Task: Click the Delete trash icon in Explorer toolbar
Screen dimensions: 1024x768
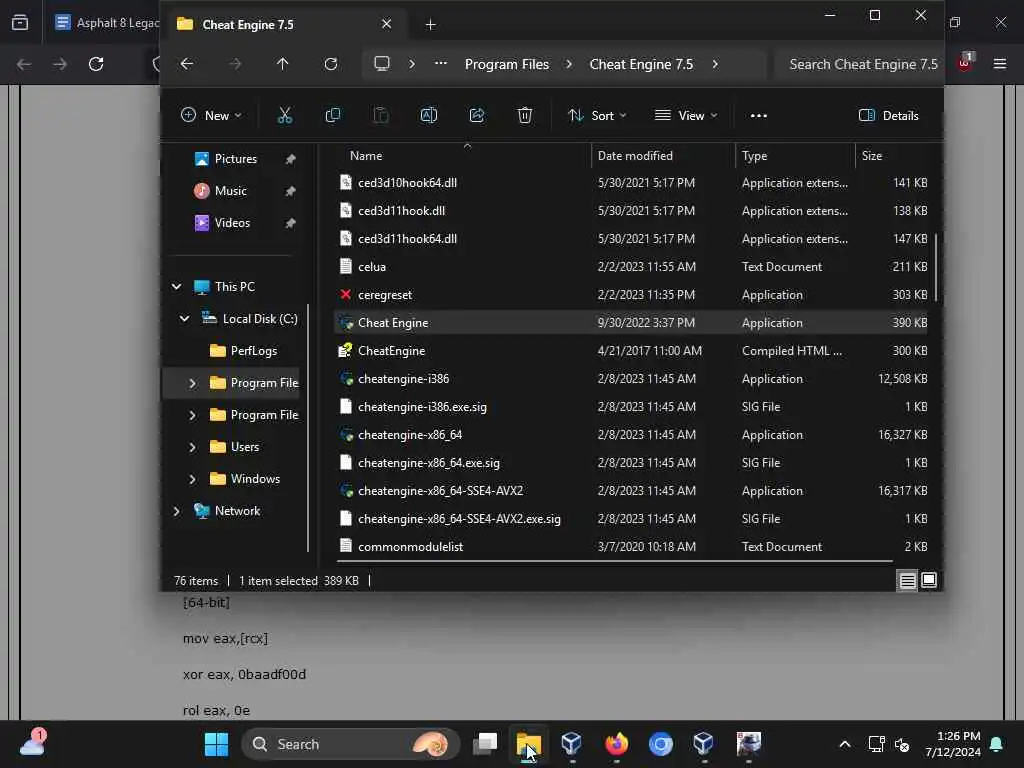Action: coord(524,116)
